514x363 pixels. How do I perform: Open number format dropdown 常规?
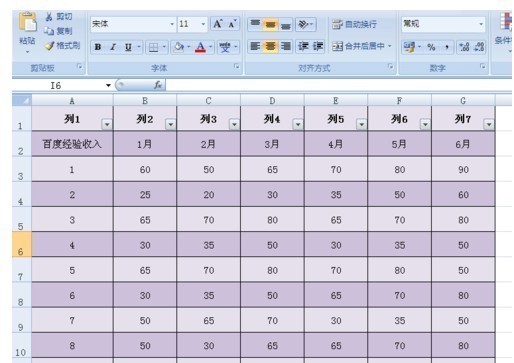coord(481,24)
